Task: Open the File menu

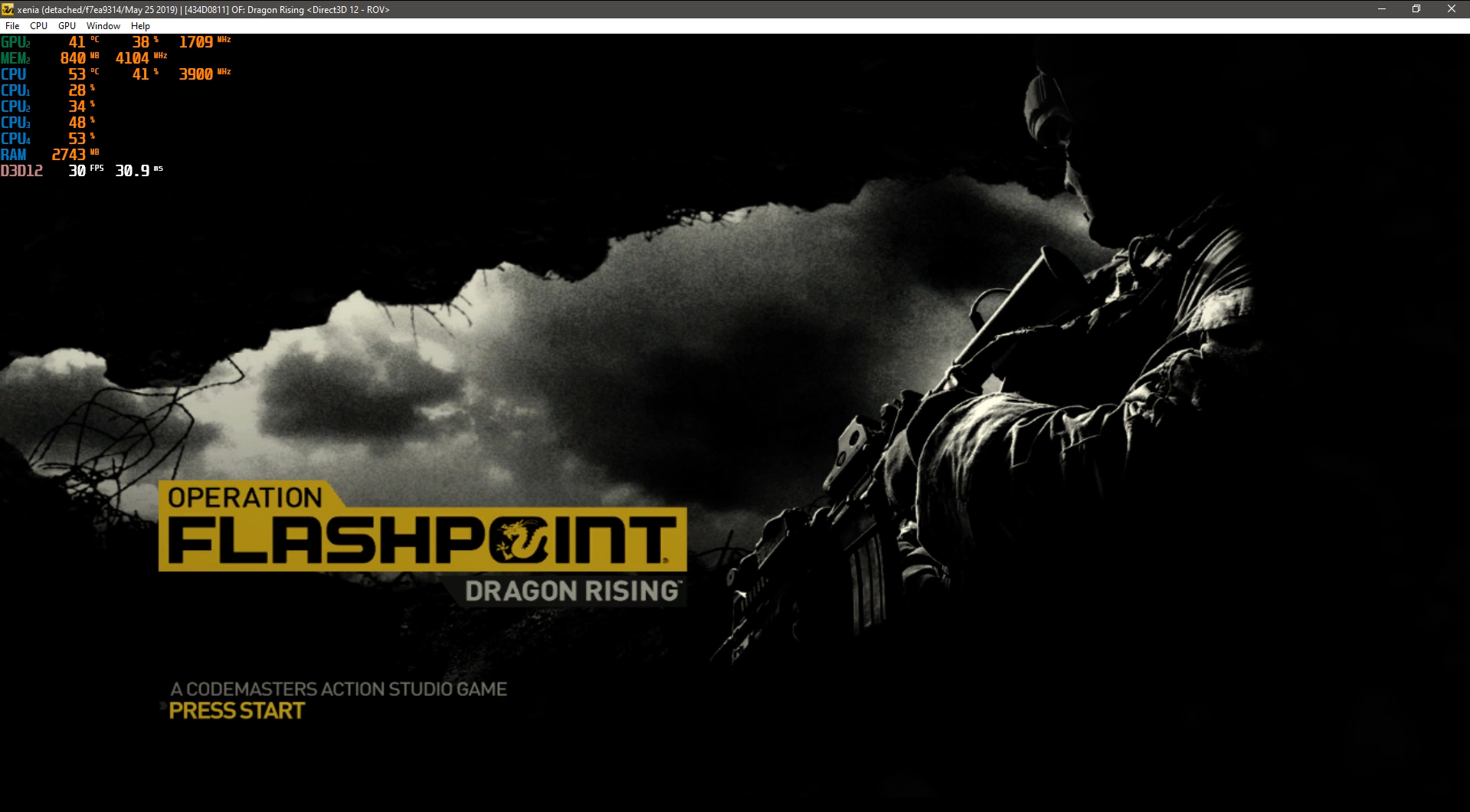Action: coord(11,25)
